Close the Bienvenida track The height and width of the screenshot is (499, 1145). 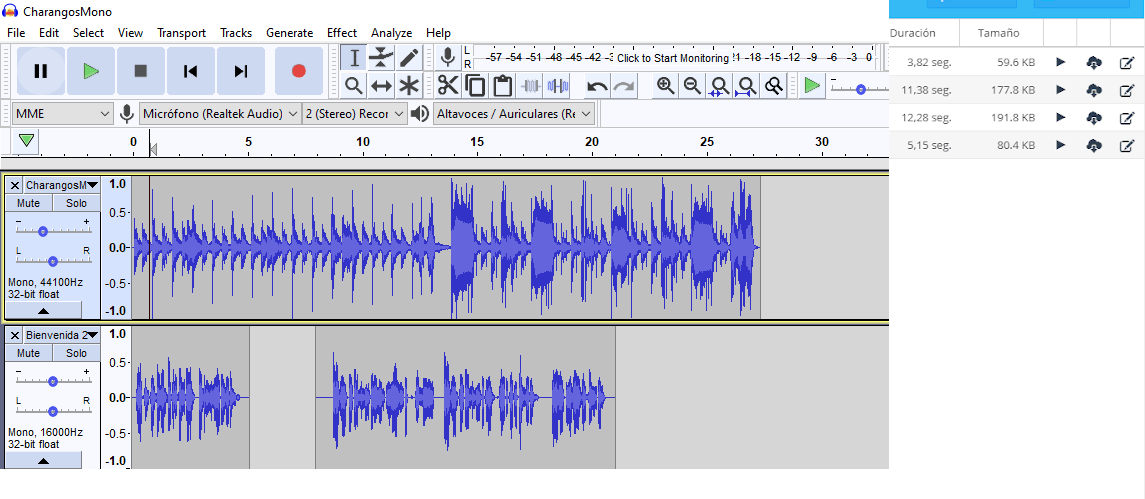point(15,335)
